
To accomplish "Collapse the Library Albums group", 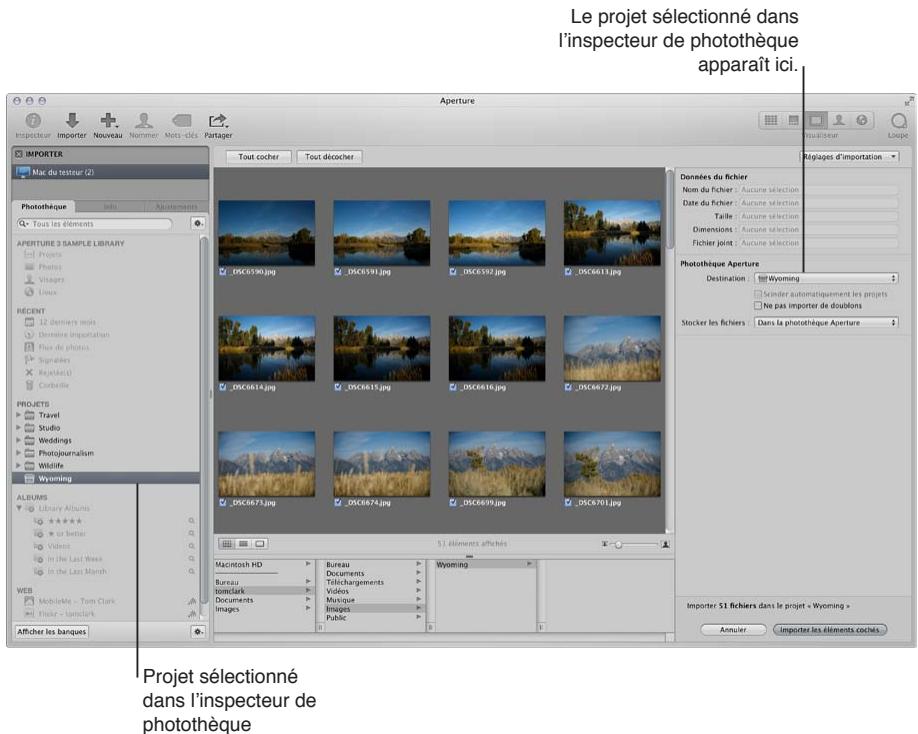I will click(x=19, y=508).
